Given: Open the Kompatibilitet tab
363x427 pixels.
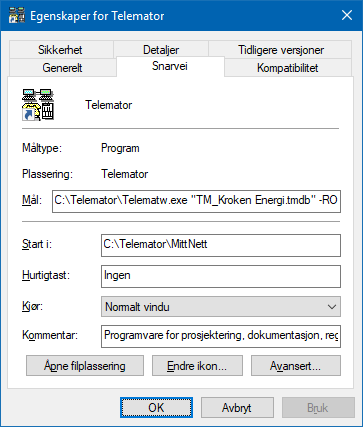Looking at the screenshot, I should pyautogui.click(x=288, y=68).
